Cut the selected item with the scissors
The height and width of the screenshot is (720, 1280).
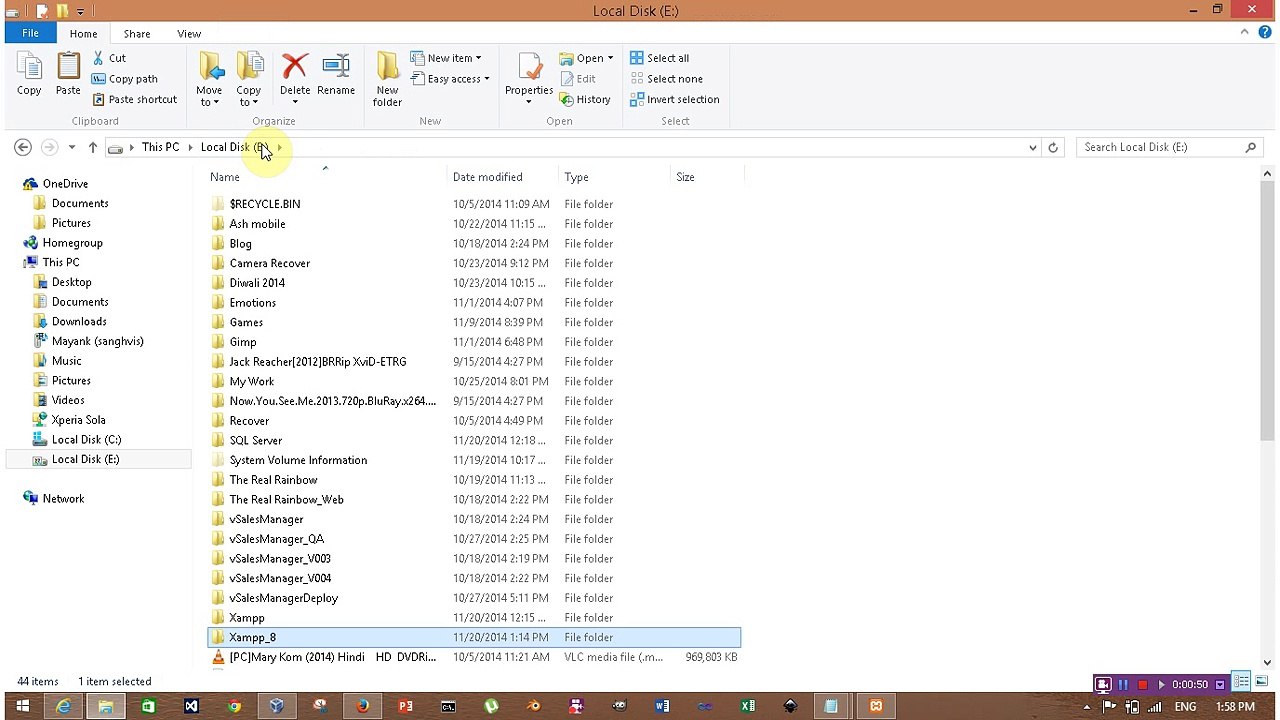tap(109, 58)
